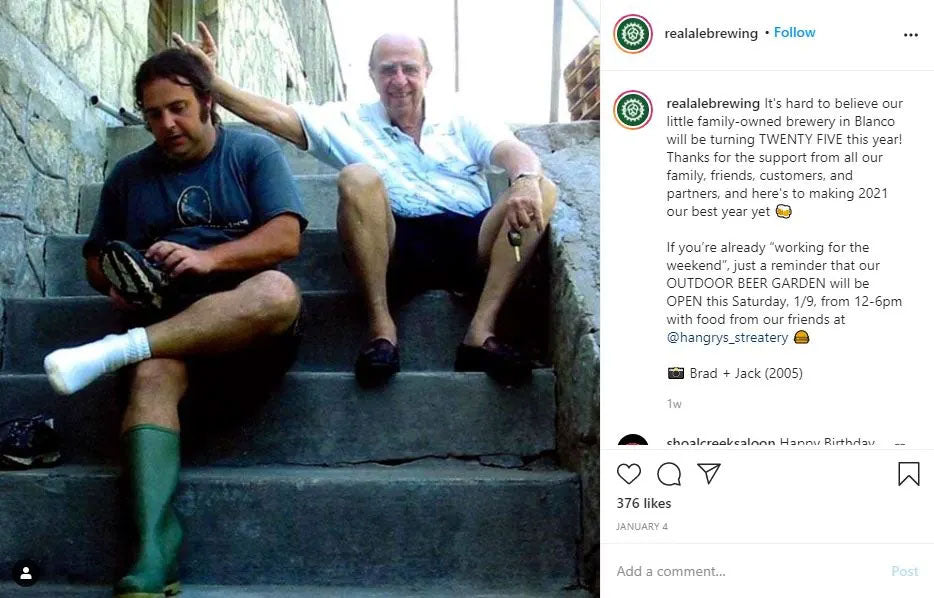
Task: Click tagged people icon on photo
Action: [x=26, y=573]
